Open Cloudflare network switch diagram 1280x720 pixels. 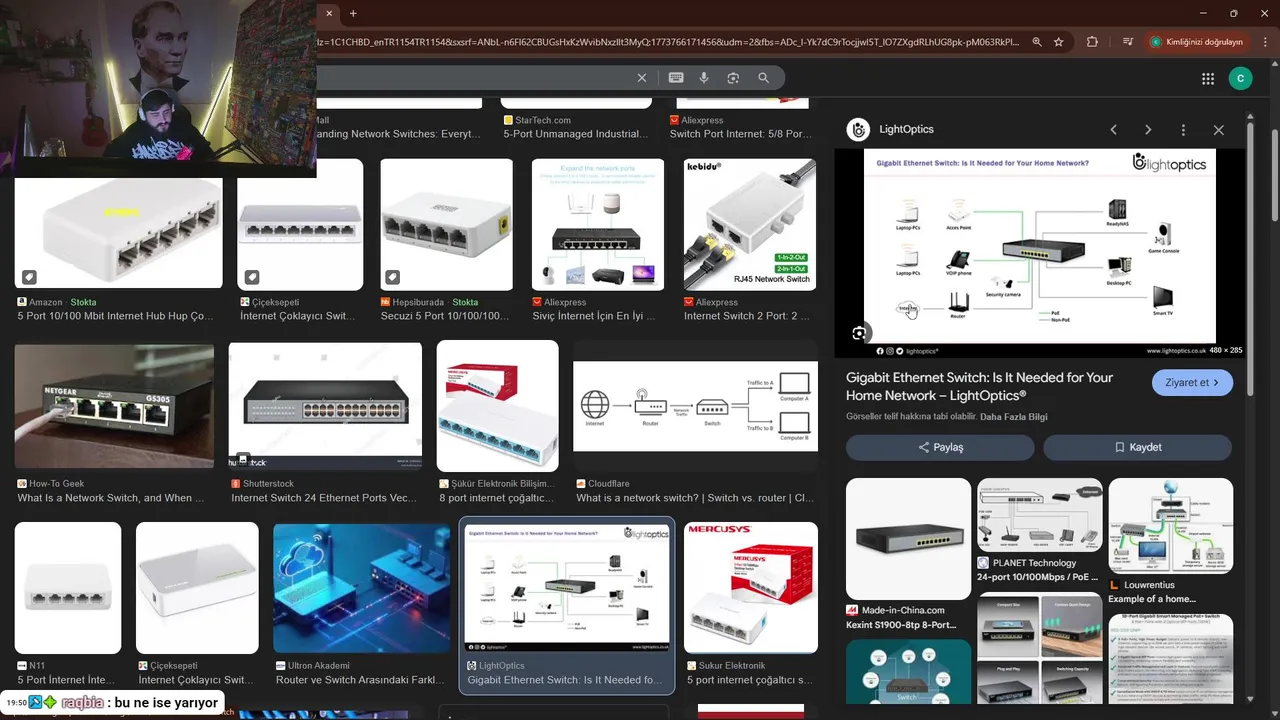pos(695,406)
